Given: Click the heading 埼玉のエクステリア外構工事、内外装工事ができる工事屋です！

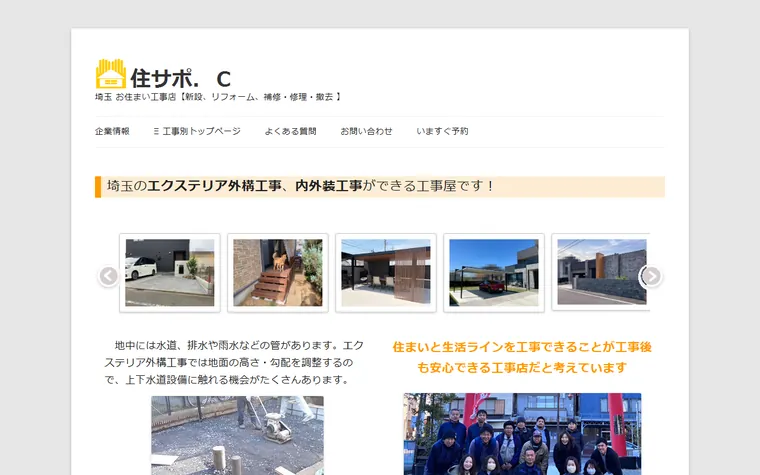Looking at the screenshot, I should (380, 187).
